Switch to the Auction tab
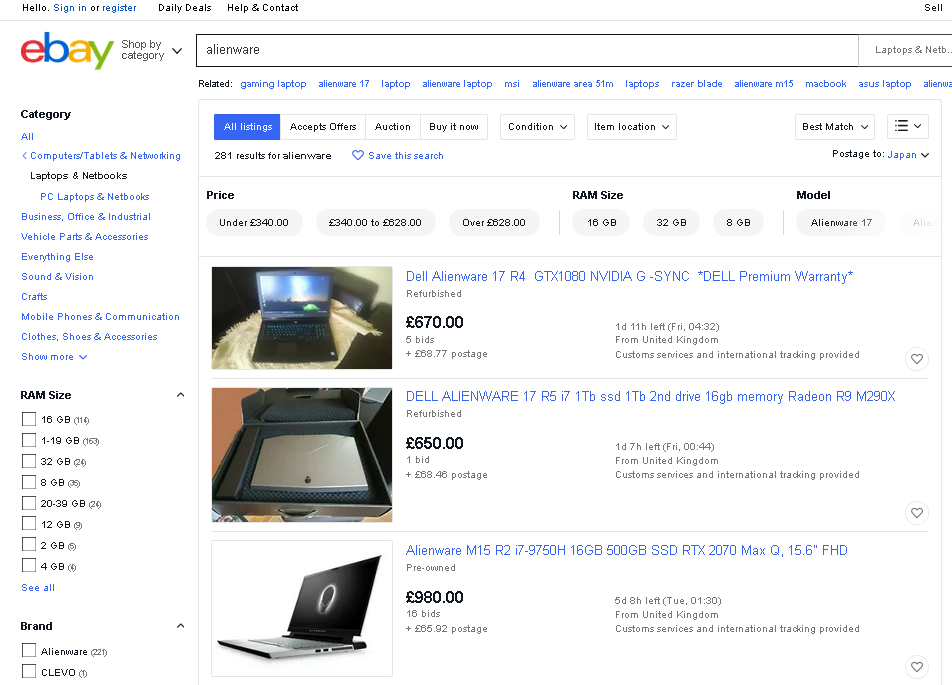 point(392,127)
